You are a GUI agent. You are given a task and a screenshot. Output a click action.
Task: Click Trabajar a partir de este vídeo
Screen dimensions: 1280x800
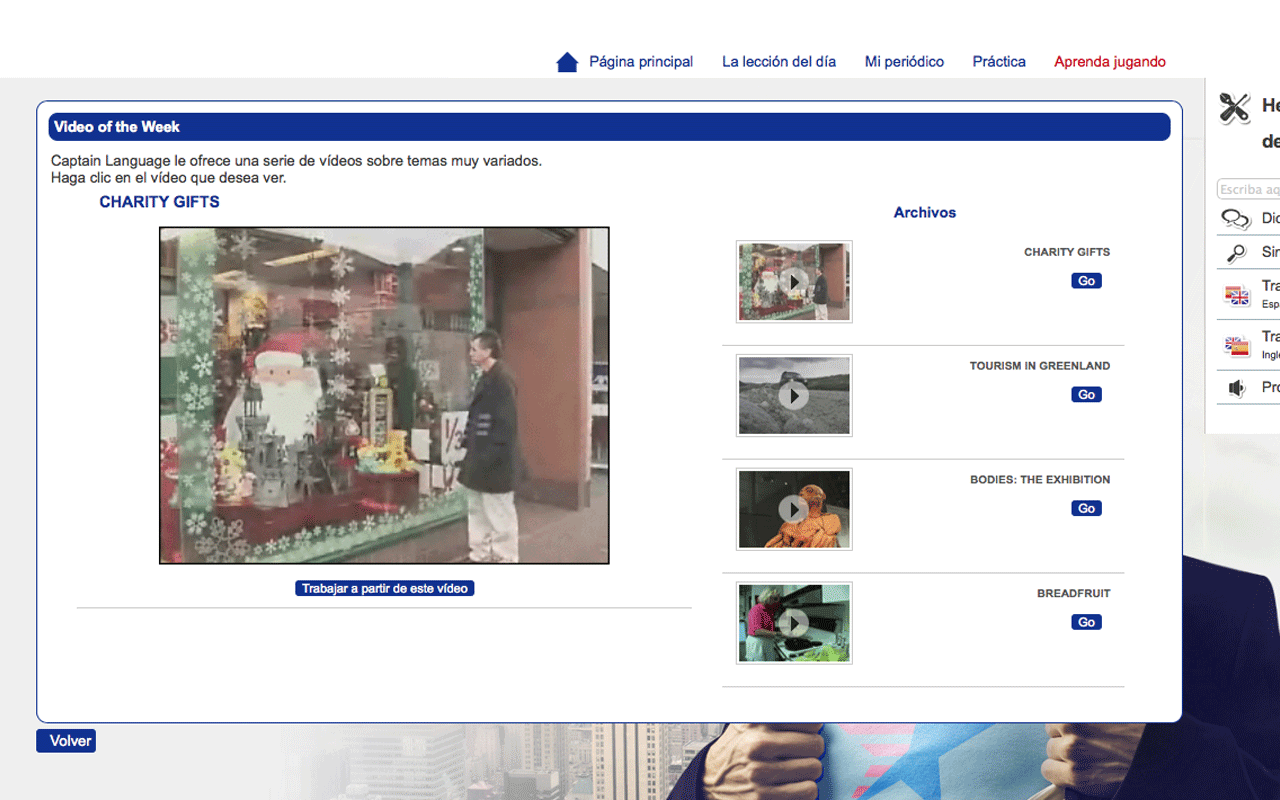(x=385, y=589)
